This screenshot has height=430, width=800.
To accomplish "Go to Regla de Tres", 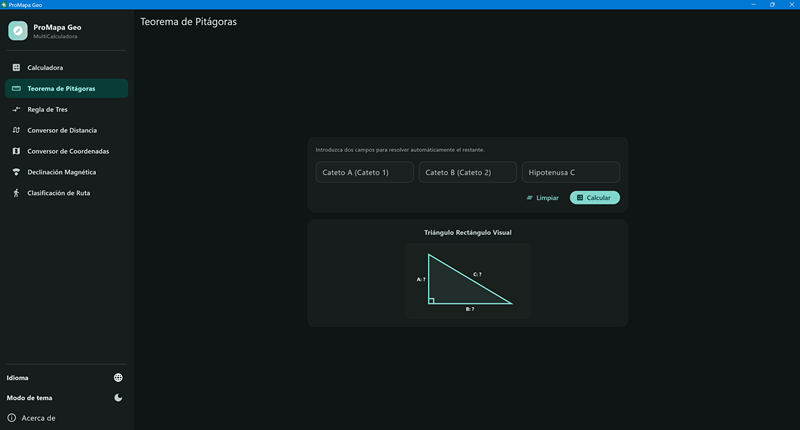I will tap(66, 109).
